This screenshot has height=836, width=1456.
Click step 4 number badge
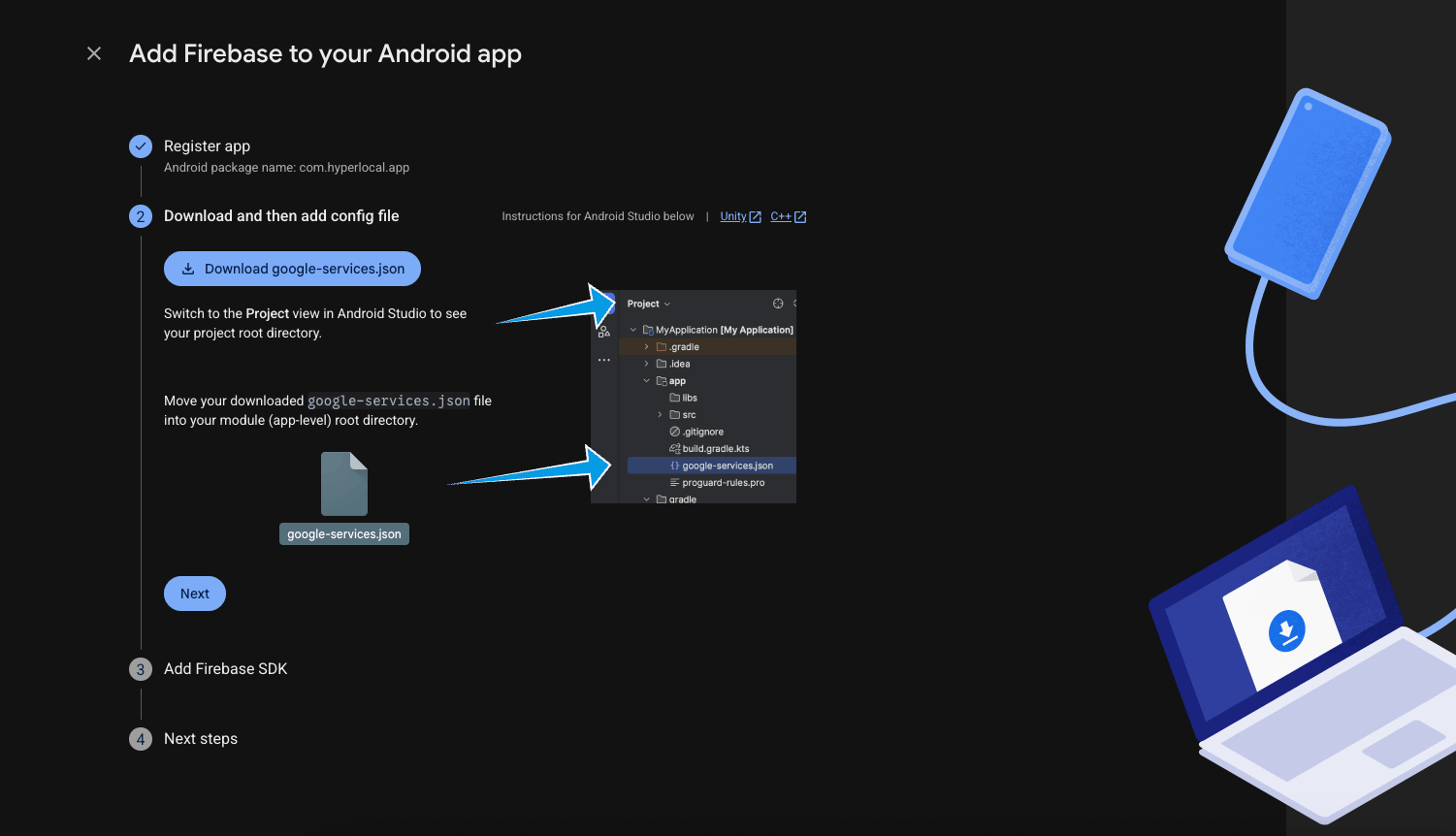pyautogui.click(x=141, y=739)
